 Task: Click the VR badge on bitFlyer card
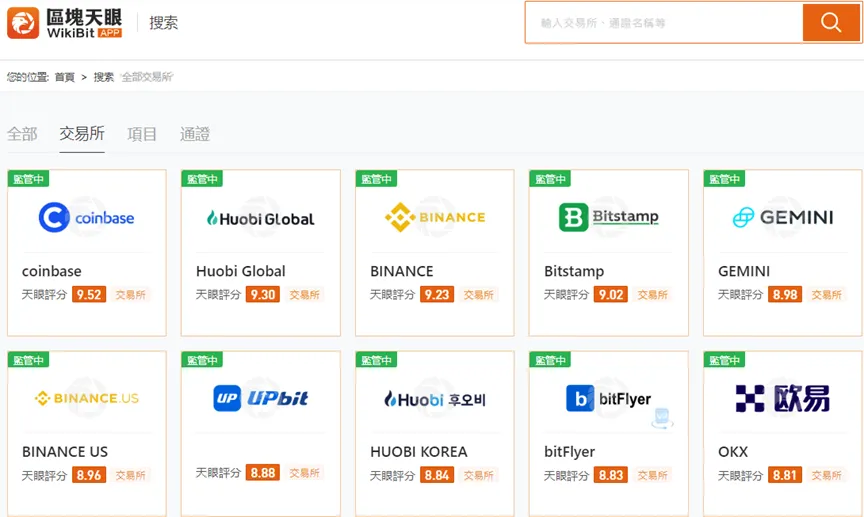pyautogui.click(x=662, y=418)
